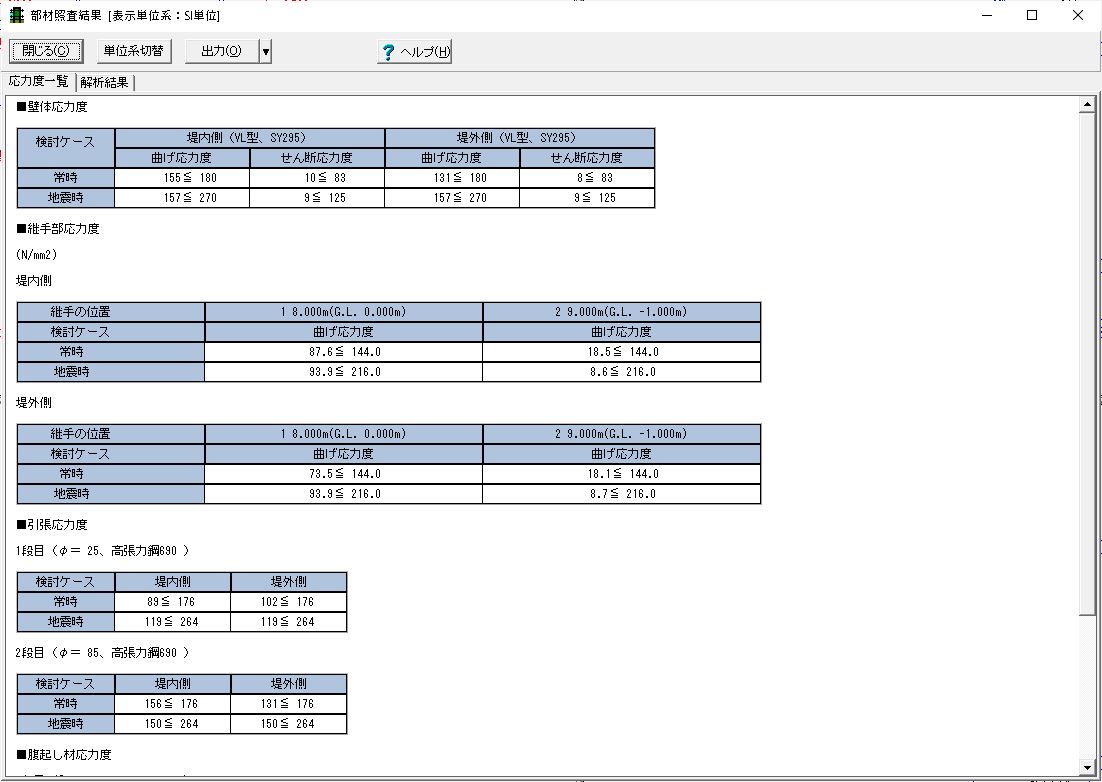This screenshot has width=1102, height=782.
Task: Click the ■継手部応力度 heading
Action: pos(58,229)
